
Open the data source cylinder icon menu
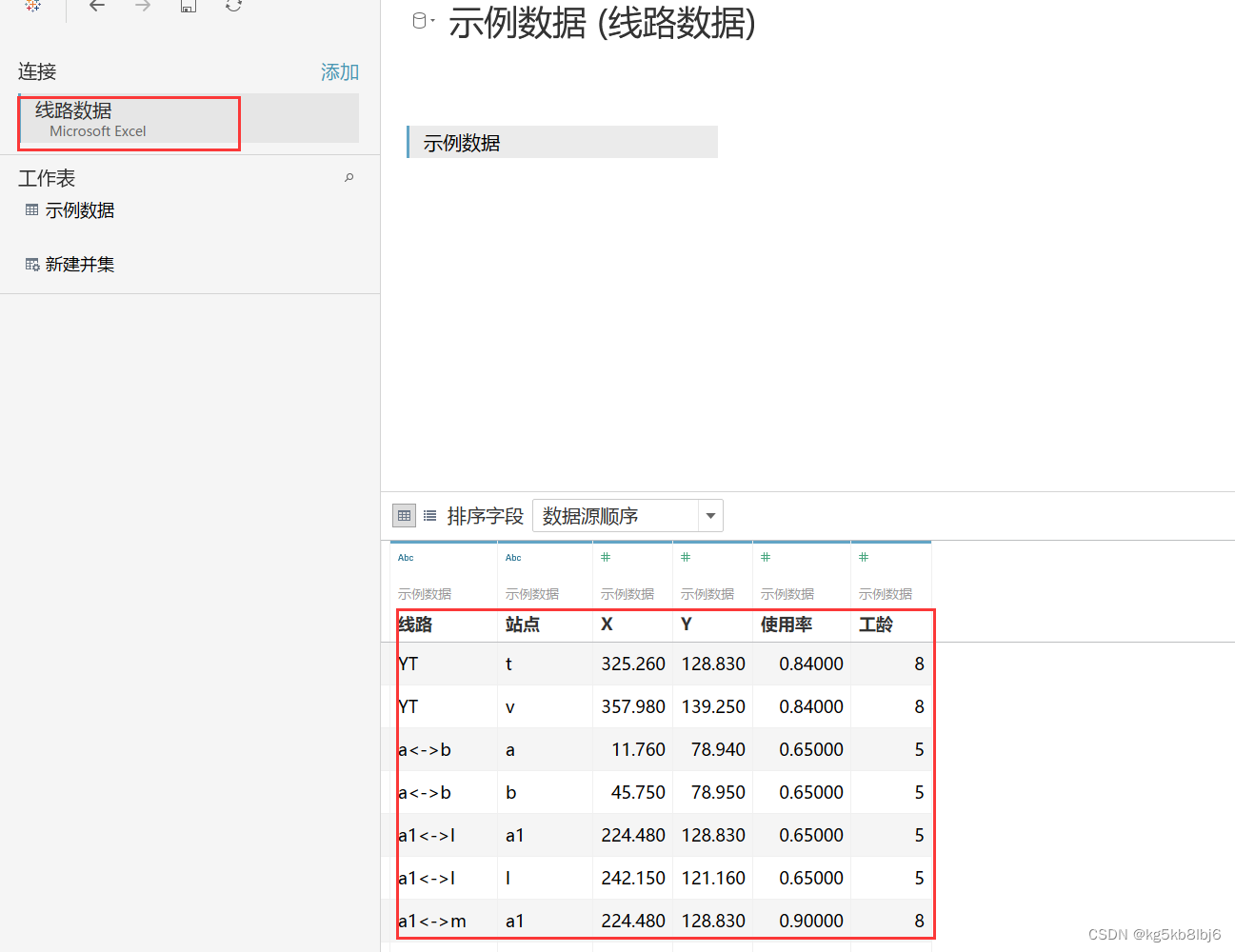[x=422, y=21]
